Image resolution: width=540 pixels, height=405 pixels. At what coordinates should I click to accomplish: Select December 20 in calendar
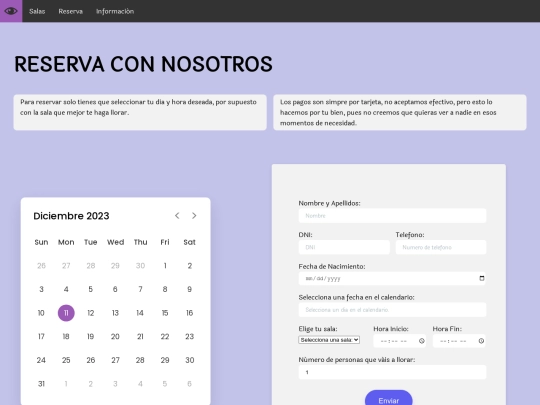[115, 336]
